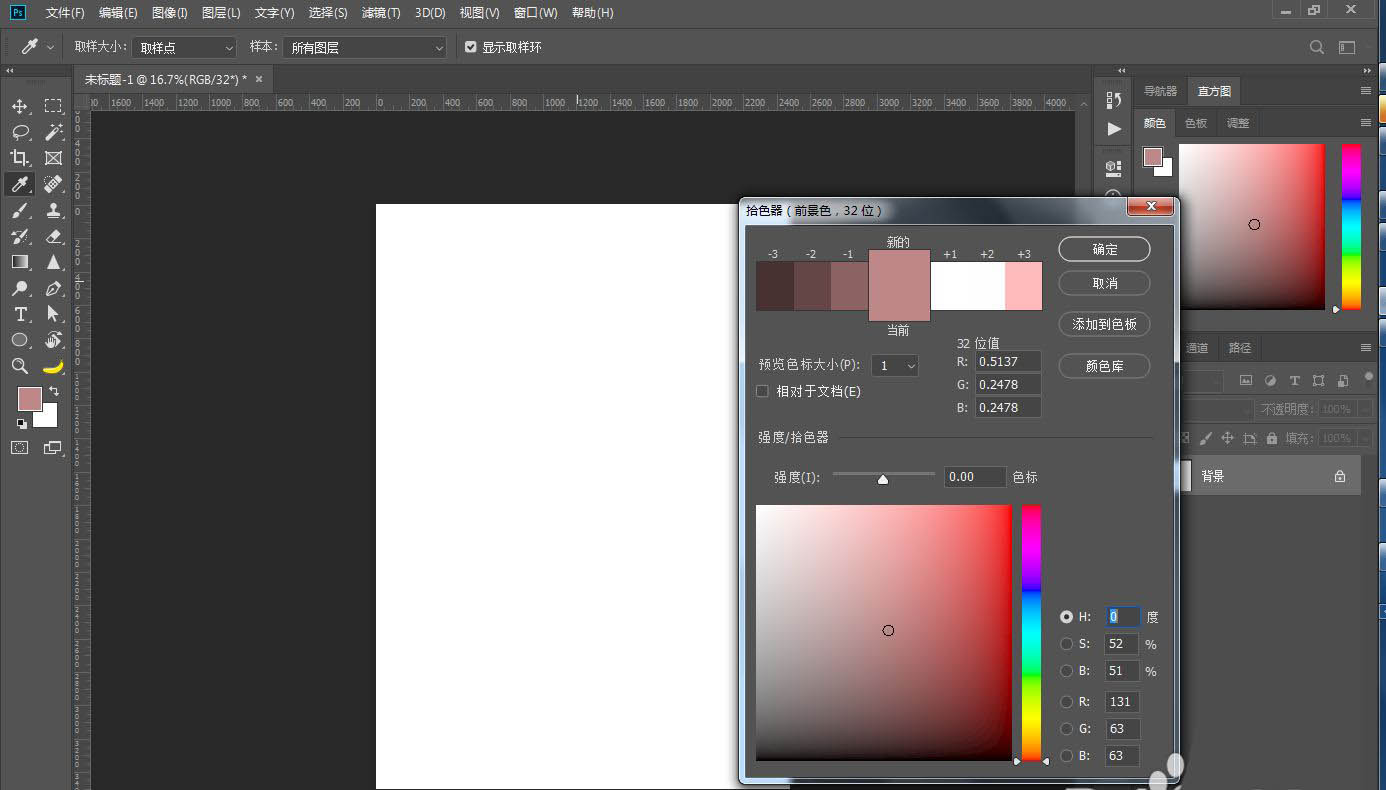Click the banana Edit Toolbar icon
This screenshot has width=1386, height=790.
[53, 366]
